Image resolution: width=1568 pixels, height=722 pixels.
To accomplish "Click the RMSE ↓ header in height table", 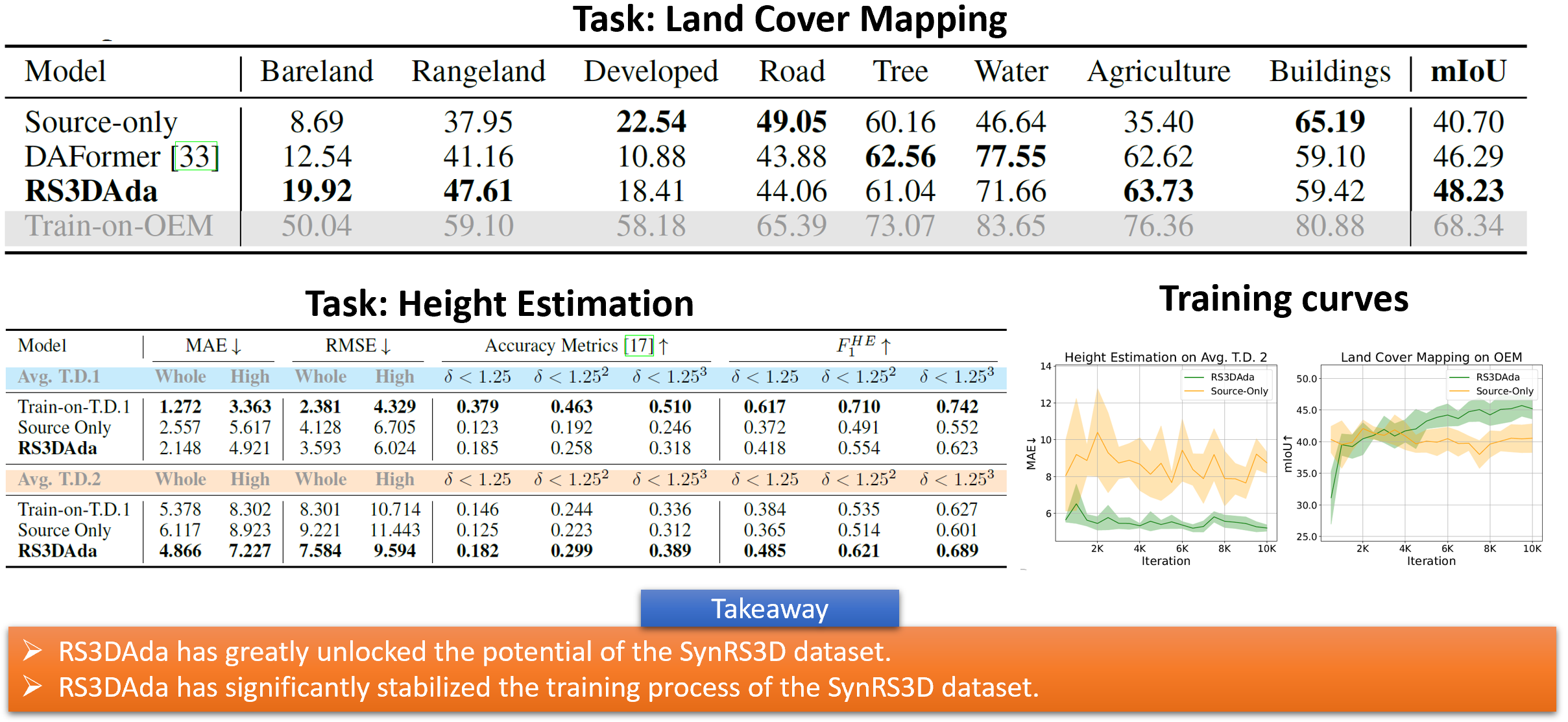I will 358,345.
